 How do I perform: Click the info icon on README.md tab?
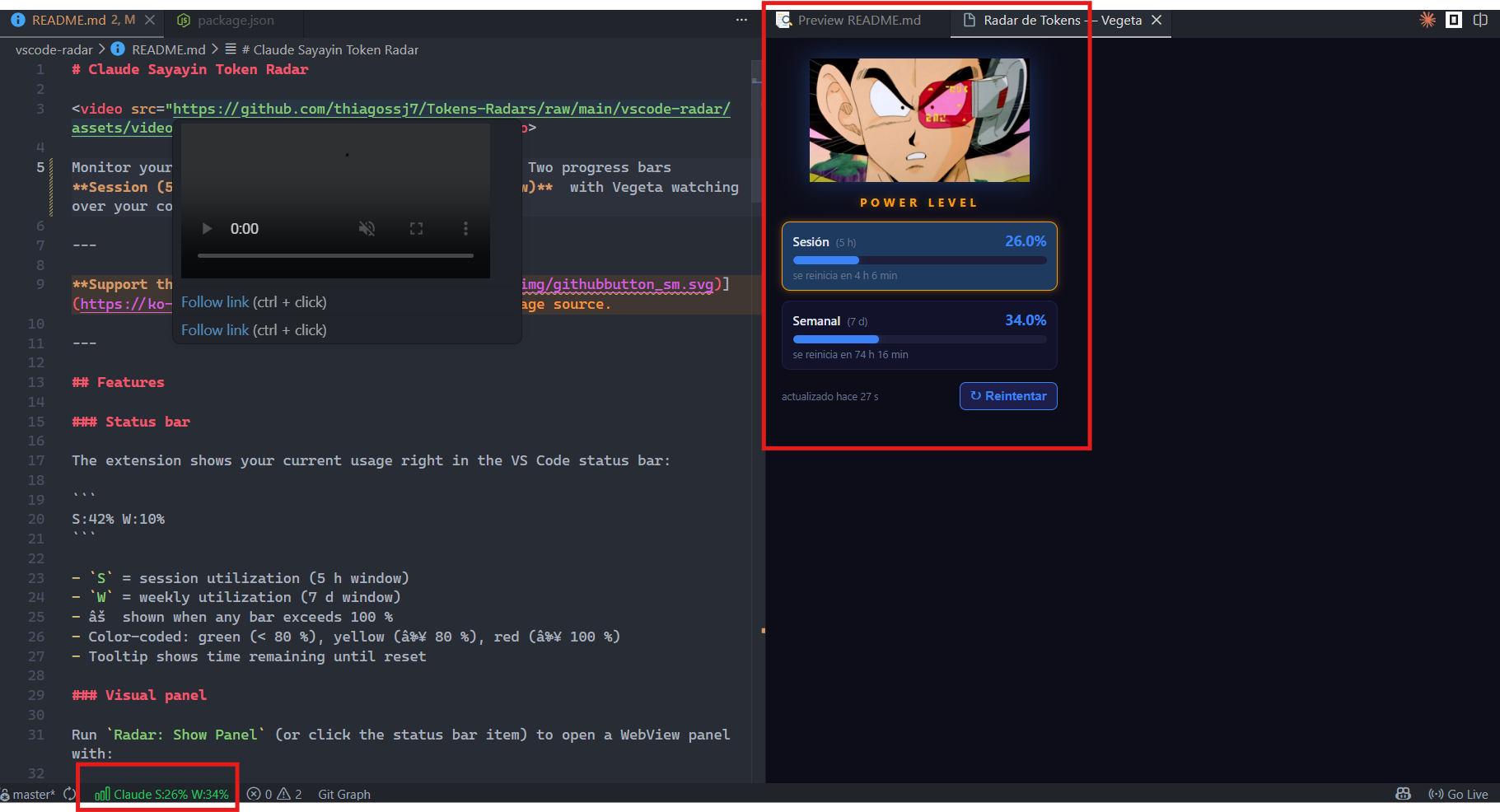(x=17, y=20)
